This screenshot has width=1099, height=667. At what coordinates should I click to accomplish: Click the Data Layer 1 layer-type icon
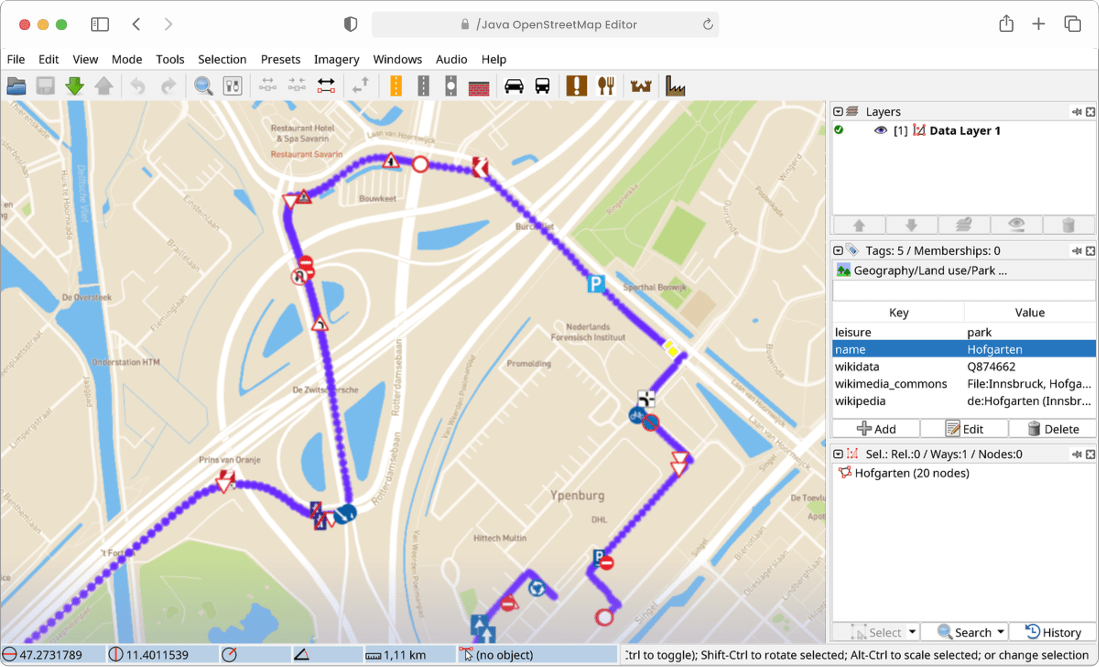[919, 130]
